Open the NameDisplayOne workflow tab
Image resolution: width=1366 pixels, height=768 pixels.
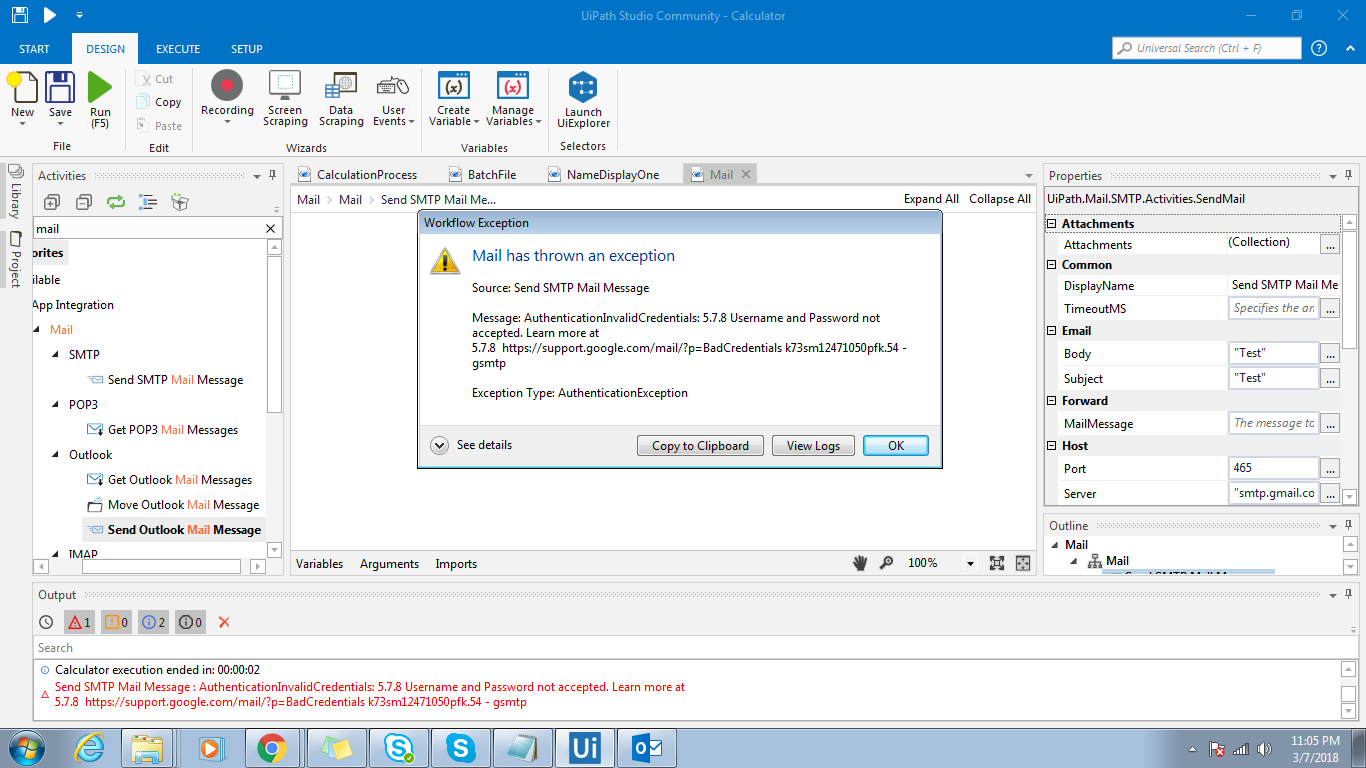click(604, 174)
